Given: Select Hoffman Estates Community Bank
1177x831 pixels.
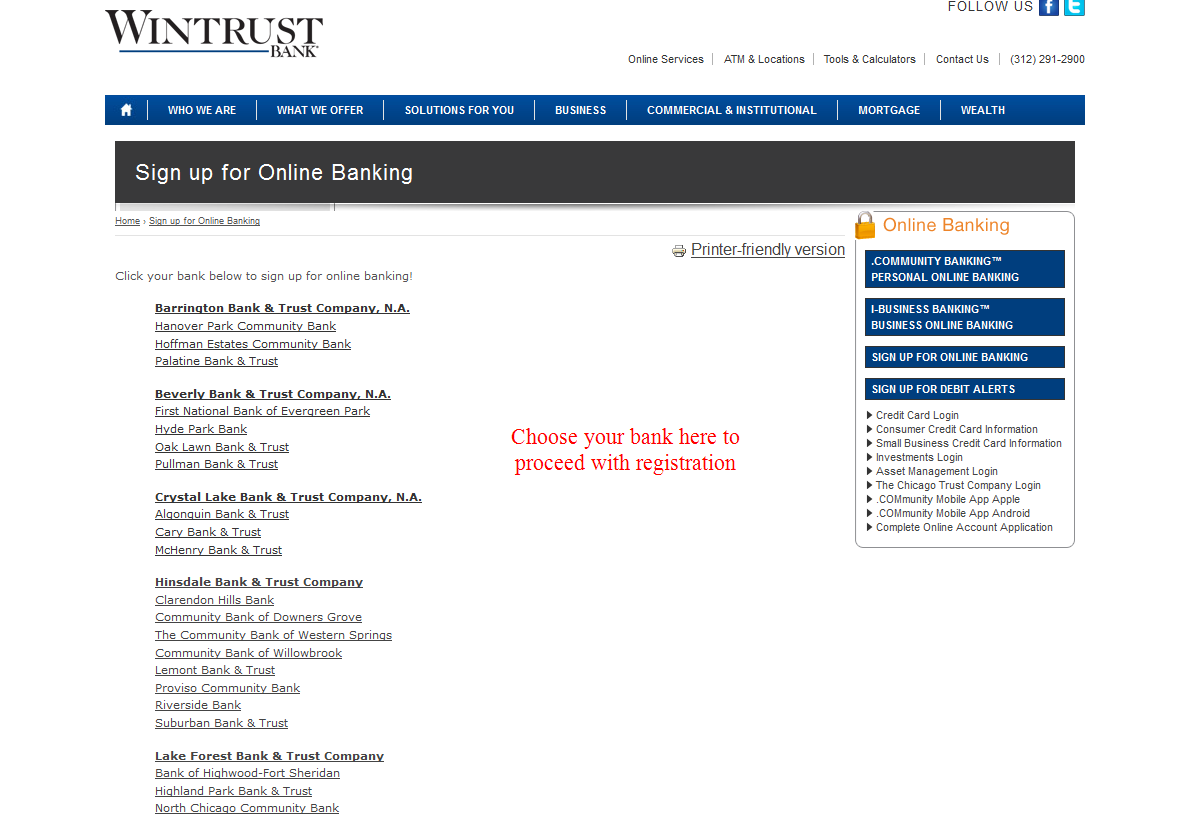Looking at the screenshot, I should [253, 345].
